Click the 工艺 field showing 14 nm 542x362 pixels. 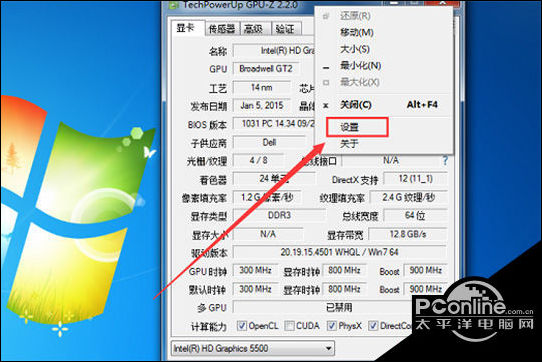262,87
